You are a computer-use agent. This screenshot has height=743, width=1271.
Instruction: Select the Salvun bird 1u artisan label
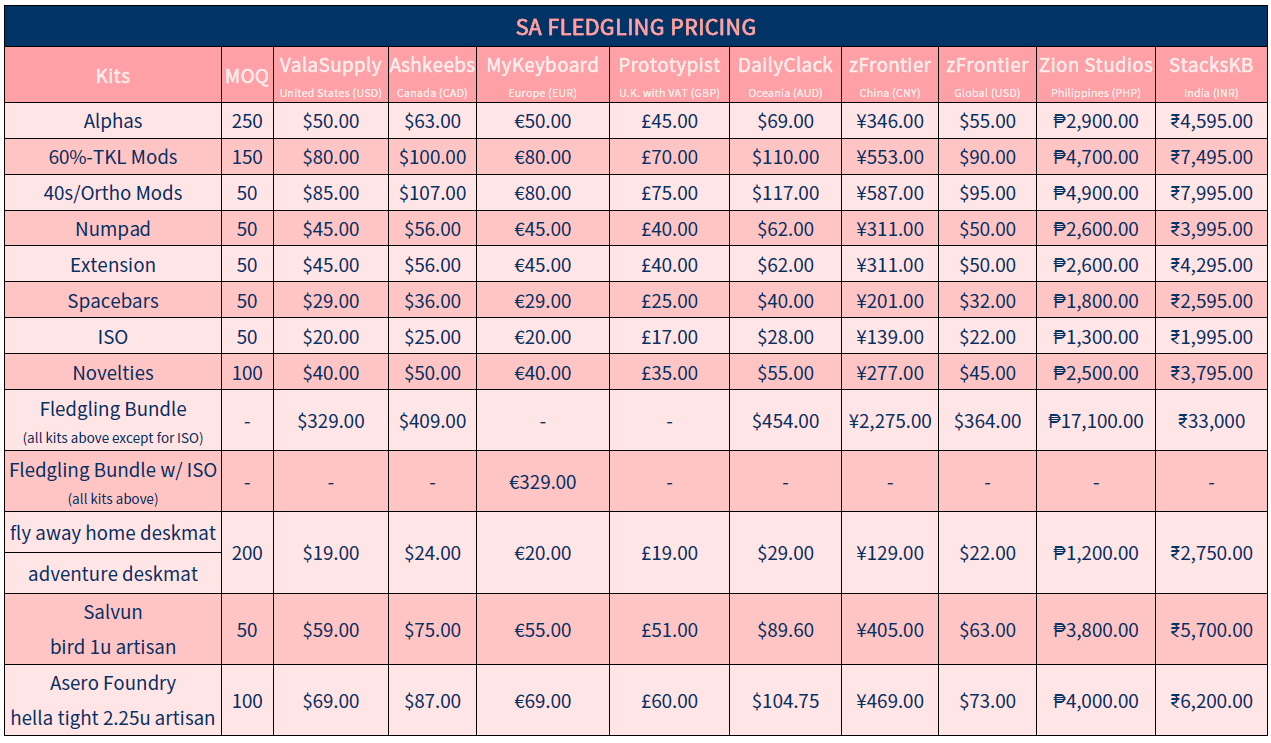click(113, 629)
